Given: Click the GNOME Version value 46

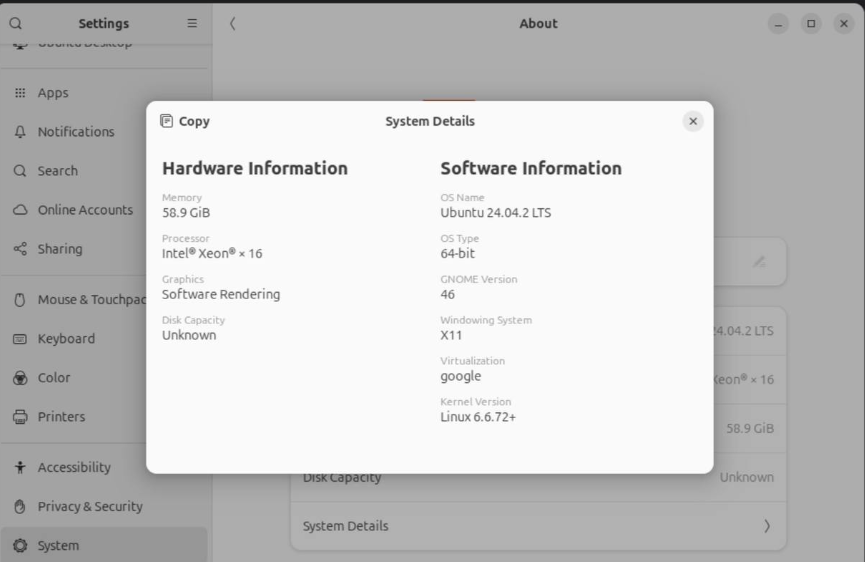Looking at the screenshot, I should click(447, 295).
